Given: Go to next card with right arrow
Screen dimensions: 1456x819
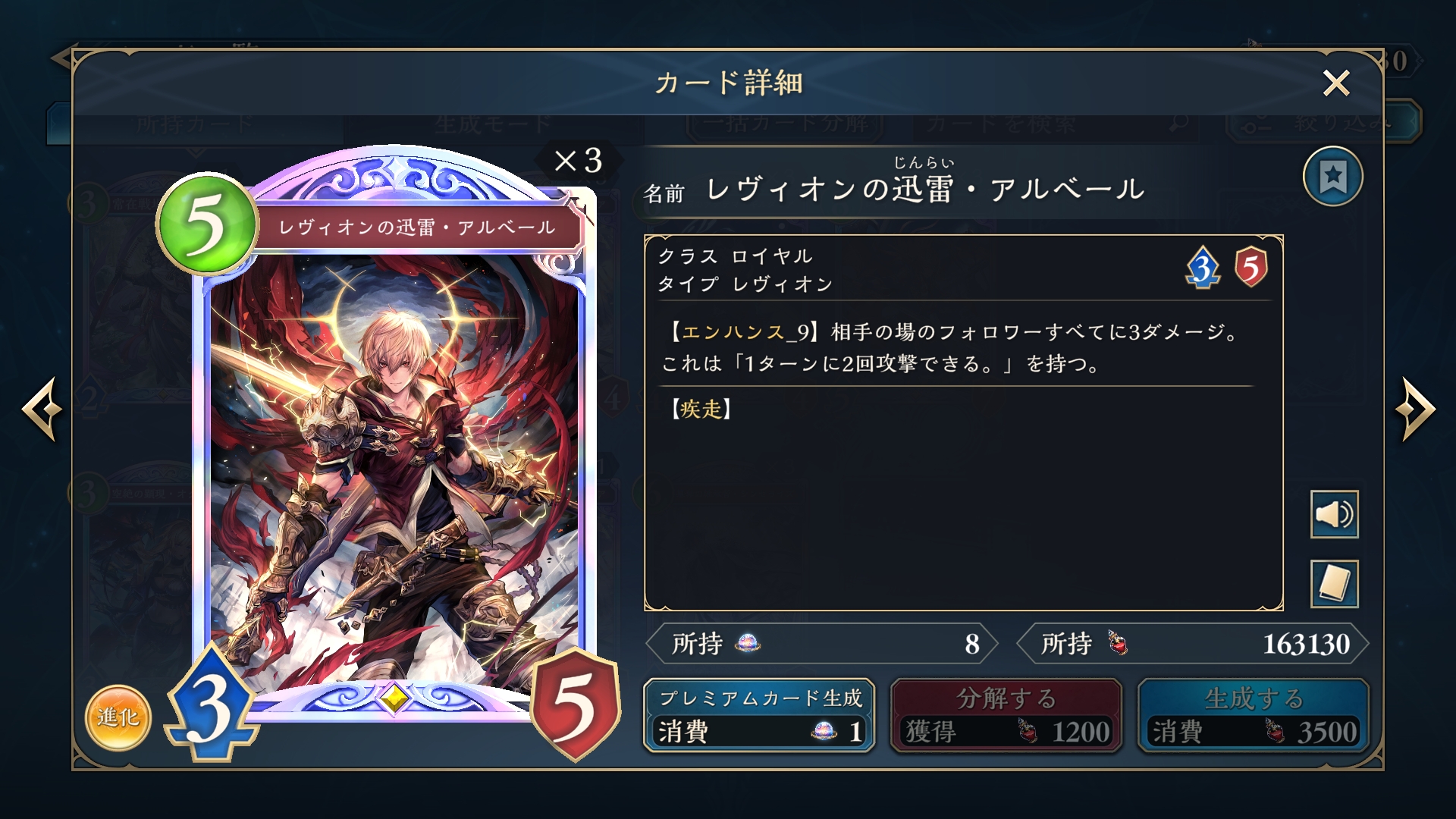Looking at the screenshot, I should tap(1414, 409).
